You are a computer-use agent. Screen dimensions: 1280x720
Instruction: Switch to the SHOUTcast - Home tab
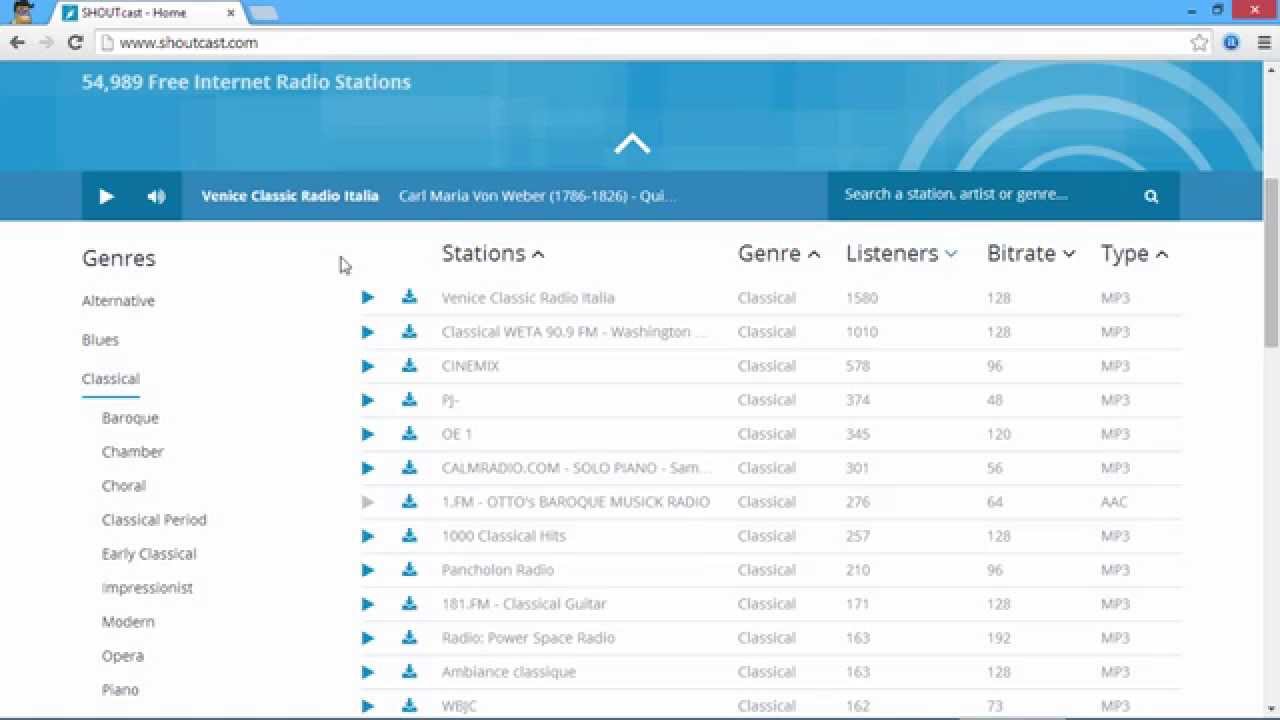coord(146,13)
